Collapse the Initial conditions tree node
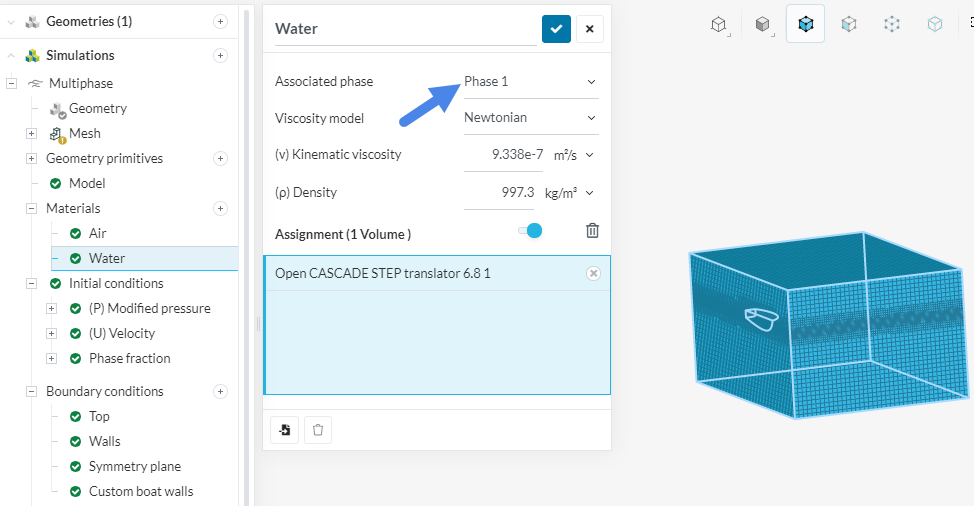 click(x=32, y=283)
